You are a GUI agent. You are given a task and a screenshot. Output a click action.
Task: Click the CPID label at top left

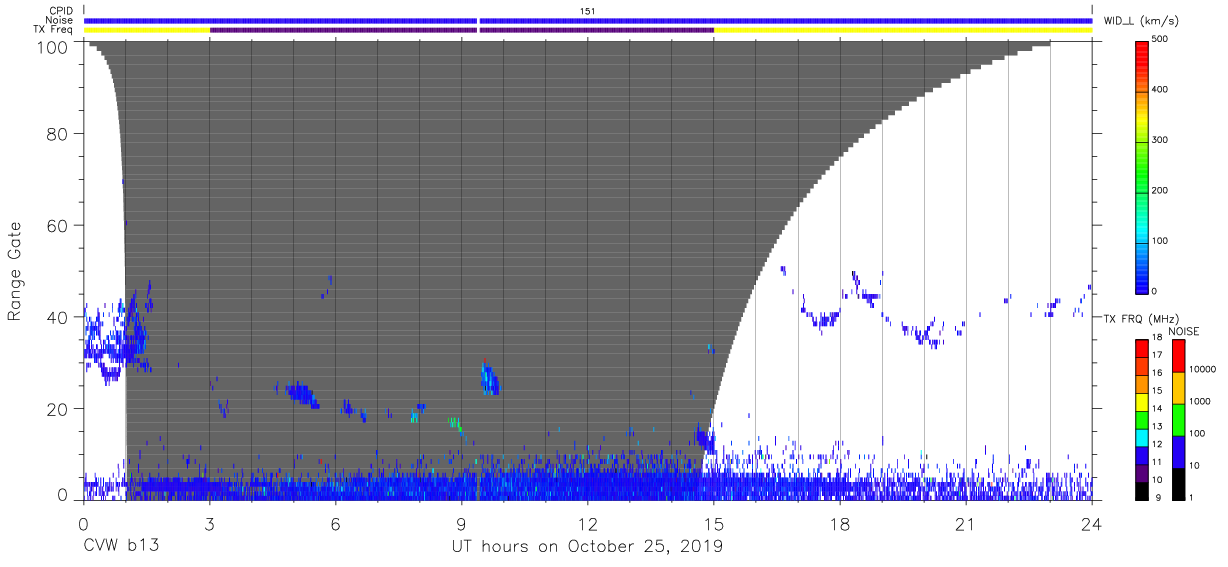(61, 11)
